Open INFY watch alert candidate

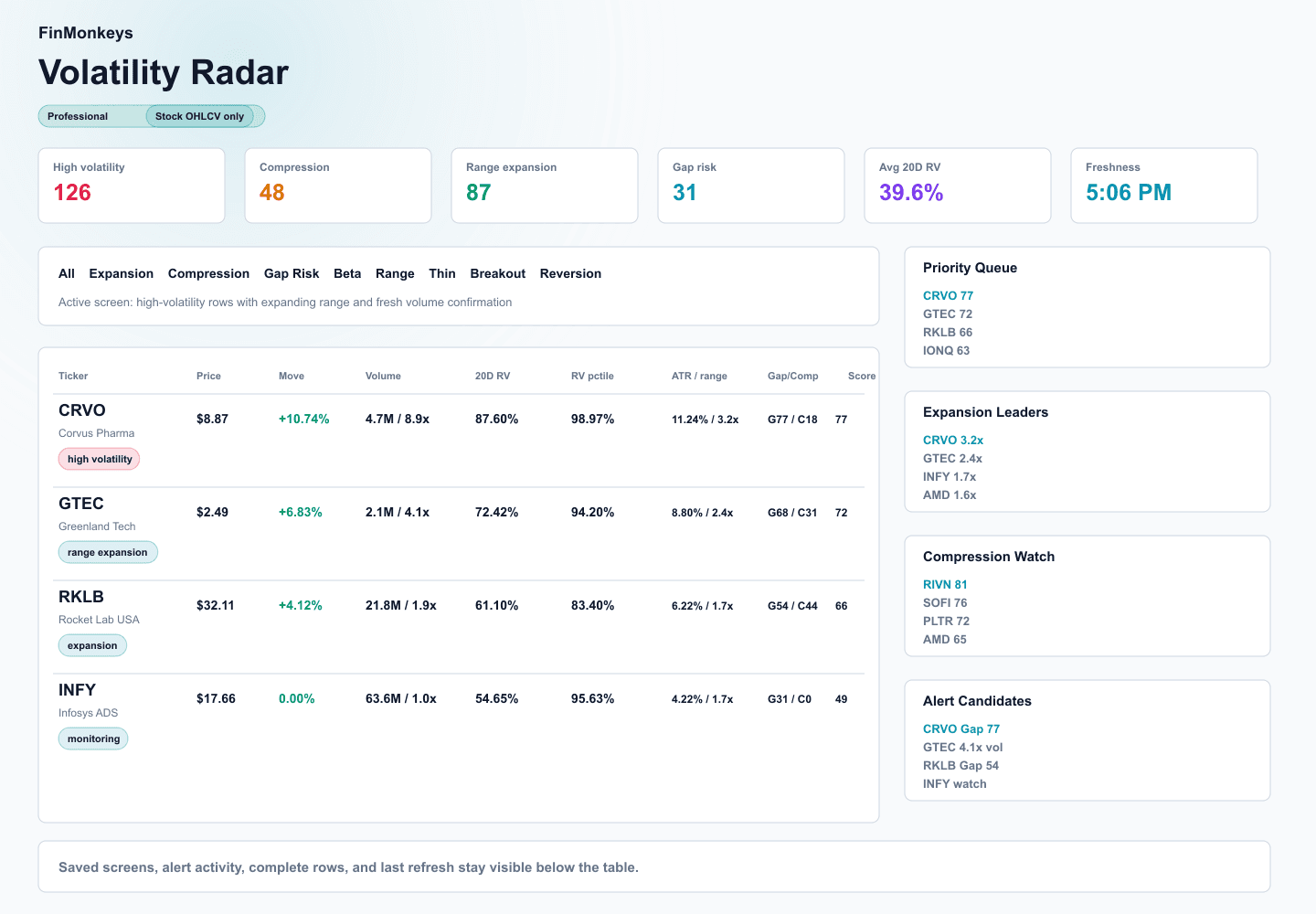(955, 783)
